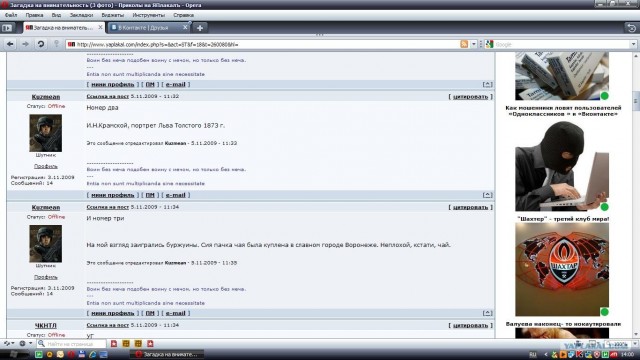Click the RSS feed icon in address bar
Viewport: 640px width, 360px height.
pyautogui.click(x=464, y=44)
